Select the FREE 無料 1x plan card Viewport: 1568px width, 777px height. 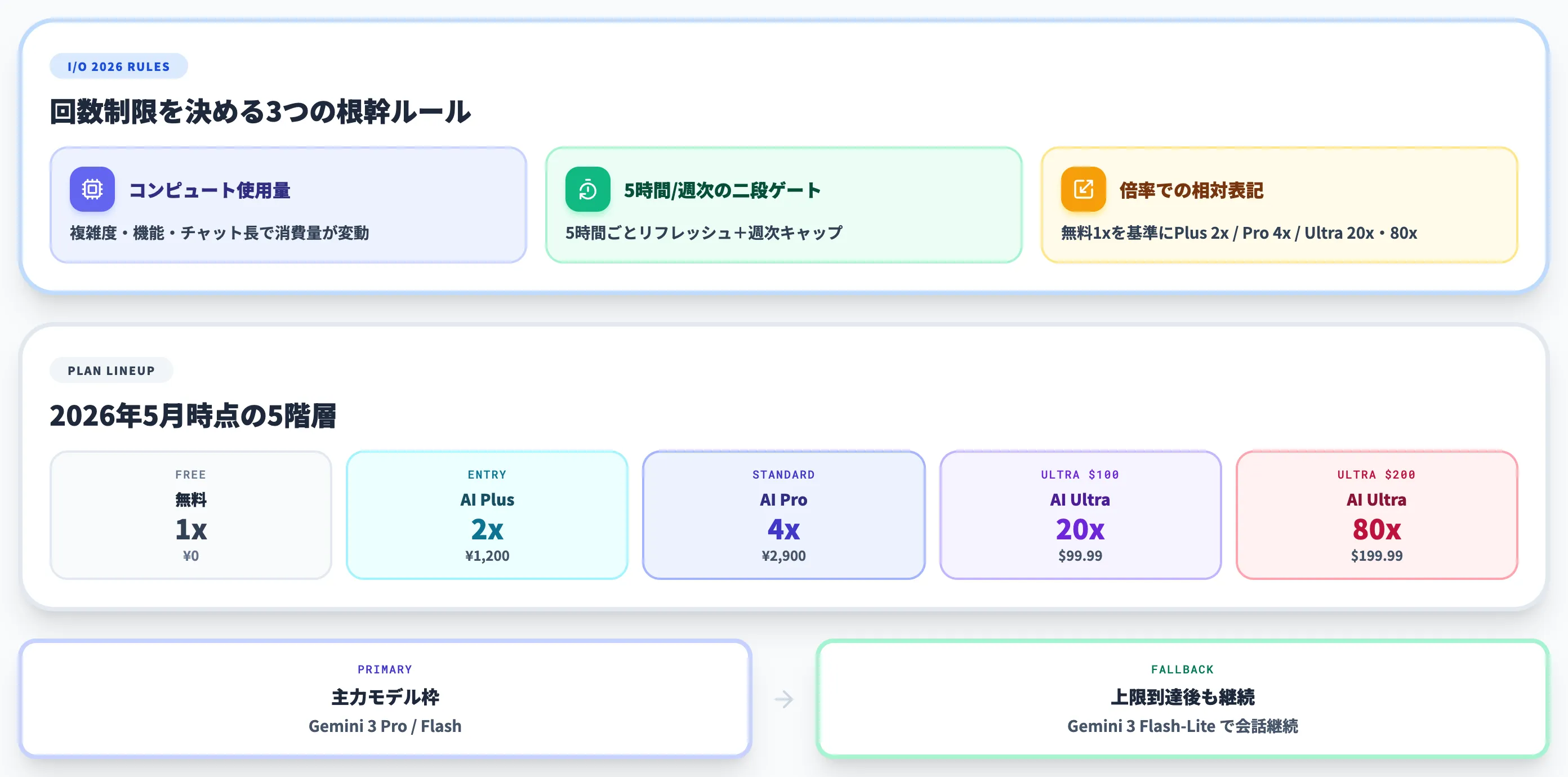[x=190, y=515]
